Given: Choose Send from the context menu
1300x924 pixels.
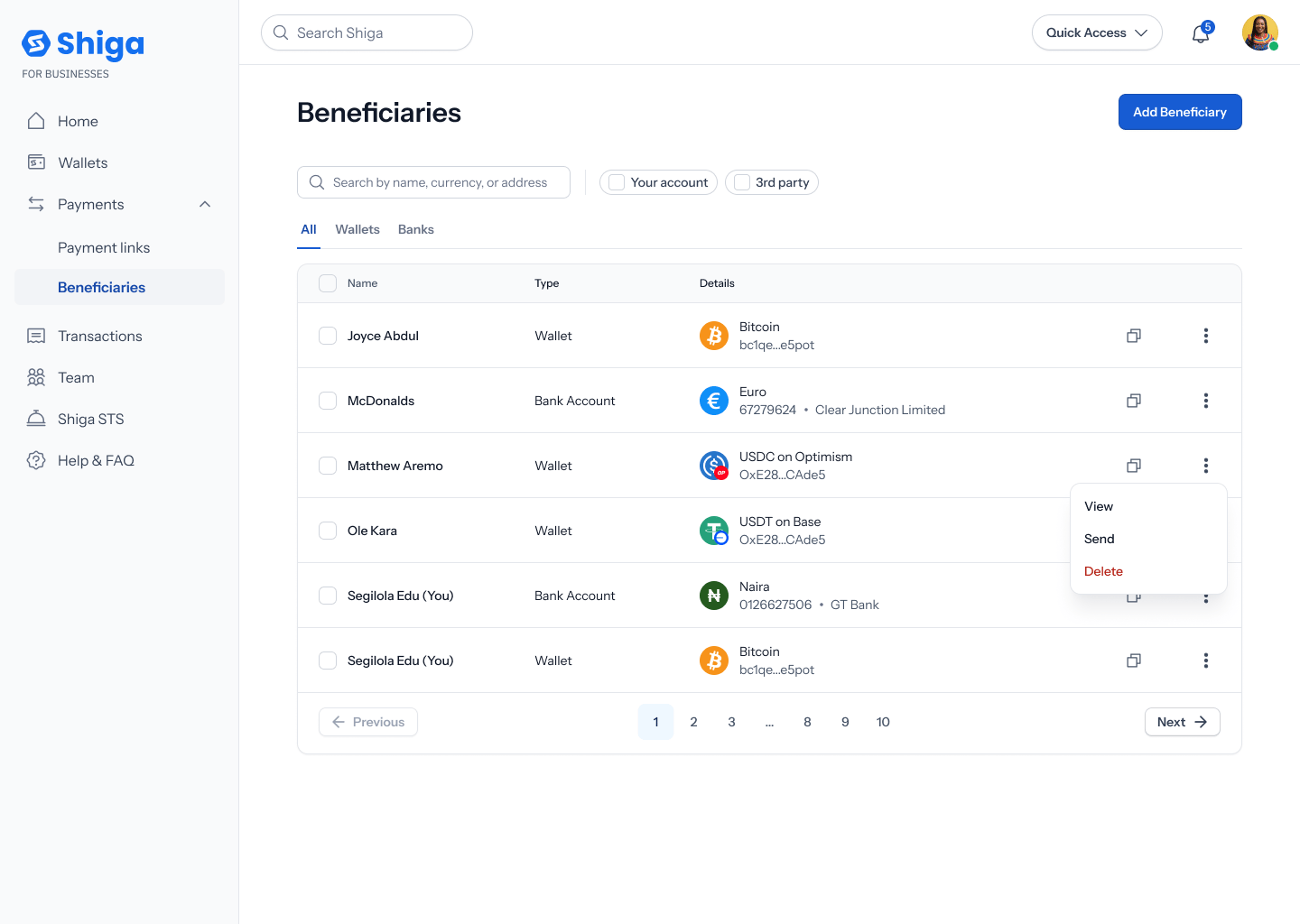Looking at the screenshot, I should (1148, 539).
